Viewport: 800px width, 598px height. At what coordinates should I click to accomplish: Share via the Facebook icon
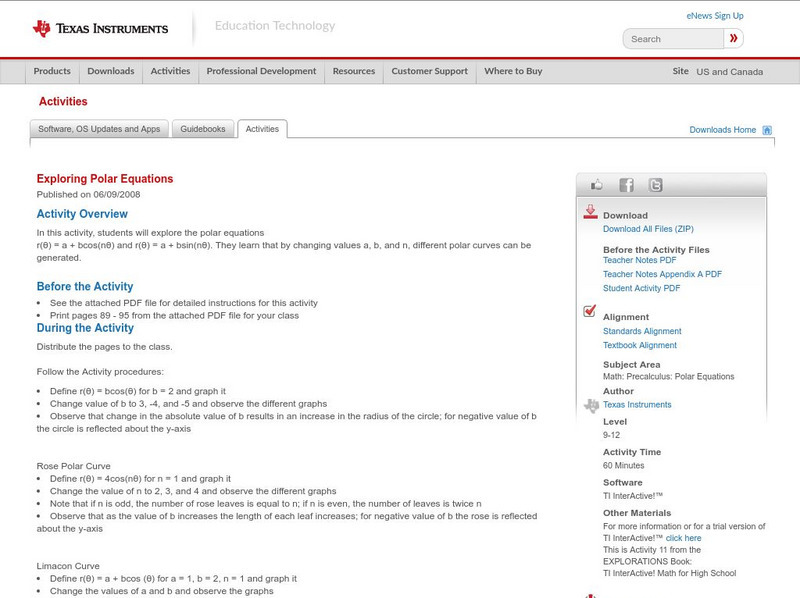coord(627,185)
